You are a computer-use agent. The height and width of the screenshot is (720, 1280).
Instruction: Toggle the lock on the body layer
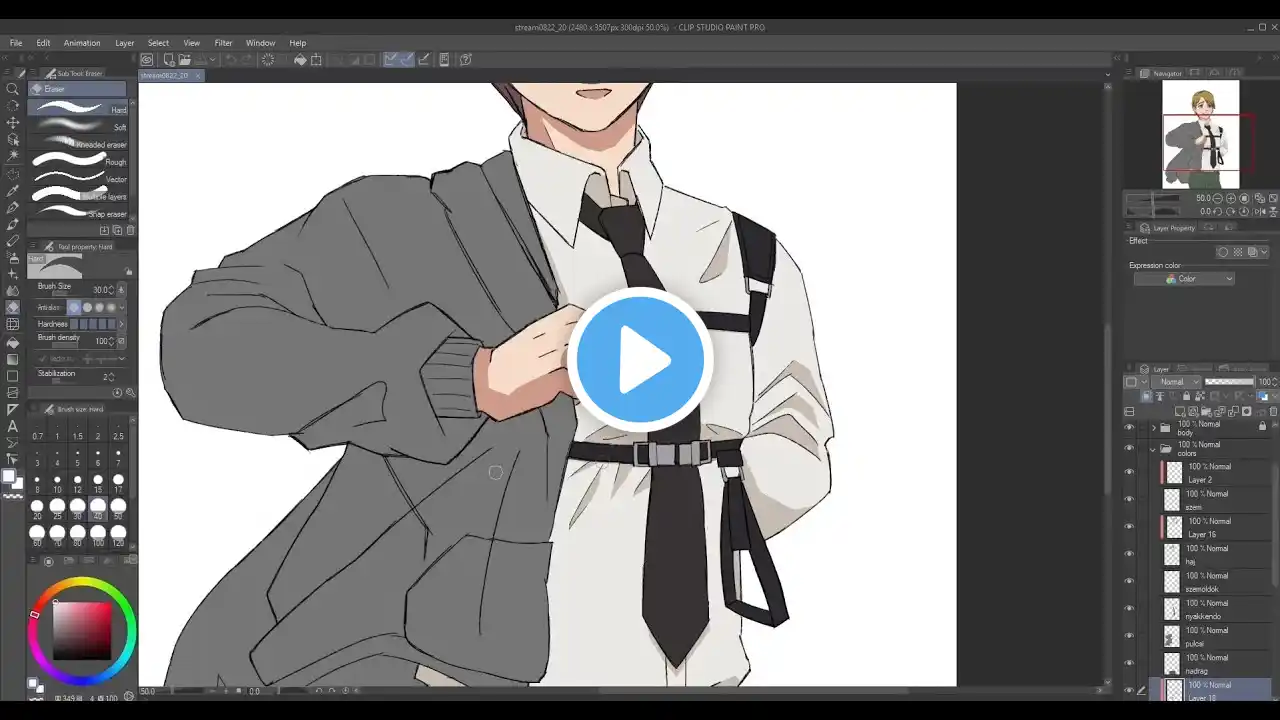pyautogui.click(x=1262, y=426)
